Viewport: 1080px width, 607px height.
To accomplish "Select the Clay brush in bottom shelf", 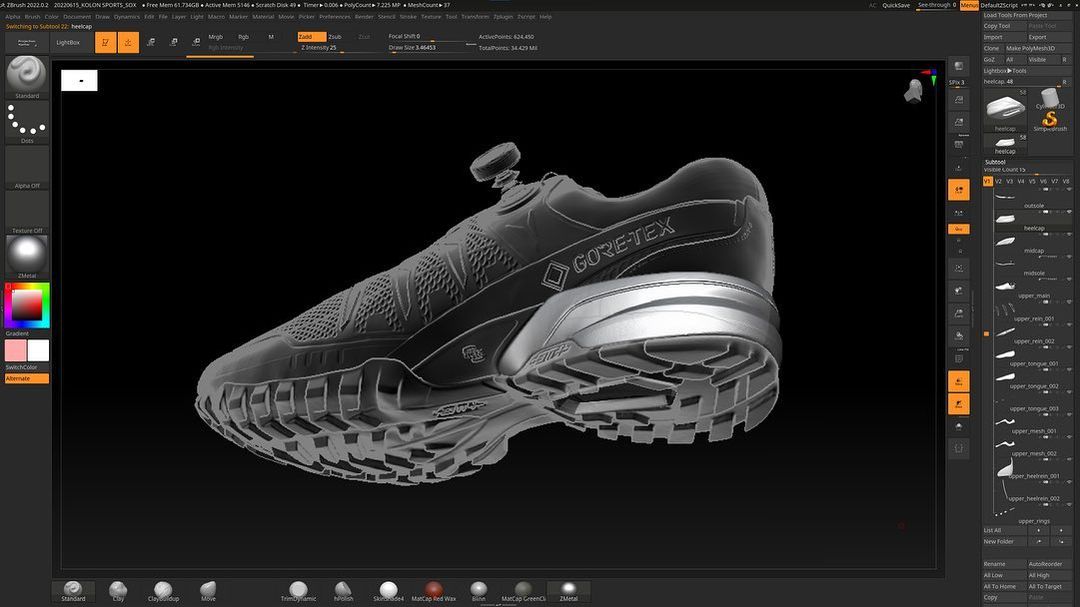I will 118,591.
